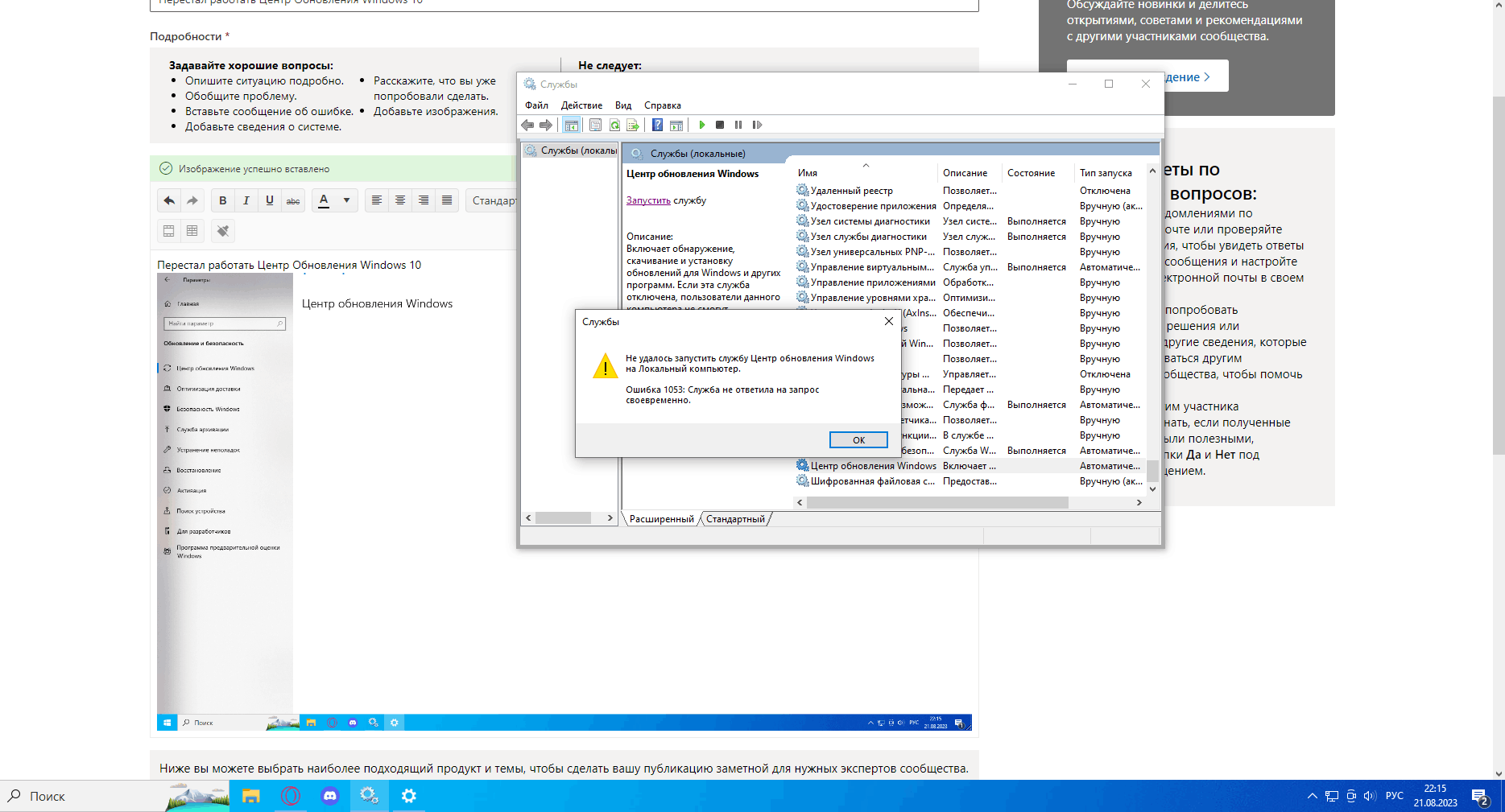The image size is (1505, 812).
Task: Align text left in the post editor
Action: [376, 200]
